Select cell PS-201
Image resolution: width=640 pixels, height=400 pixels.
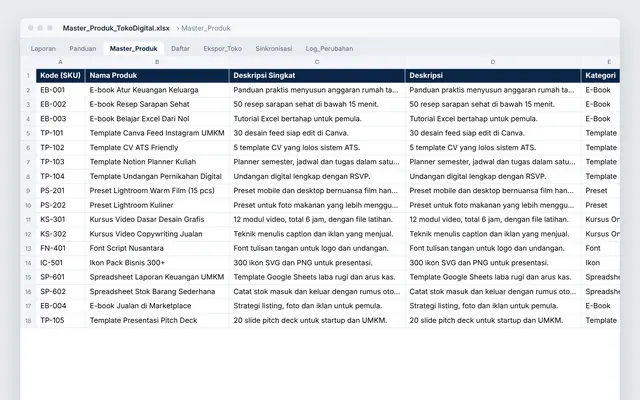(60, 191)
